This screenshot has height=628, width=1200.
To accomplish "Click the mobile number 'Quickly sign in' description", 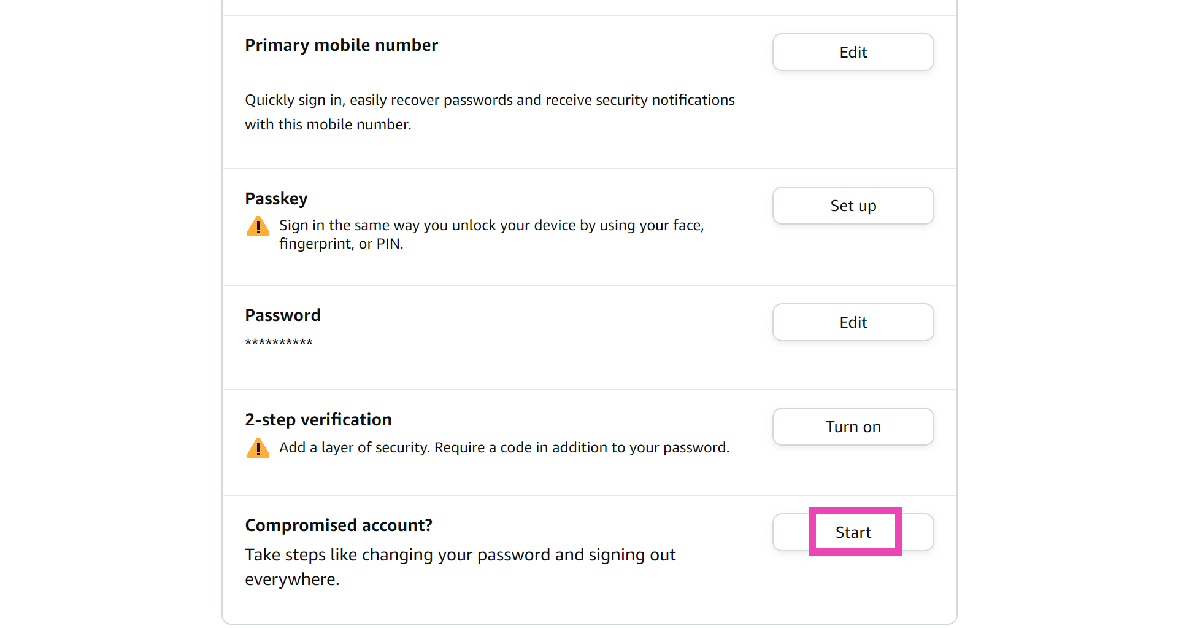I will 490,112.
